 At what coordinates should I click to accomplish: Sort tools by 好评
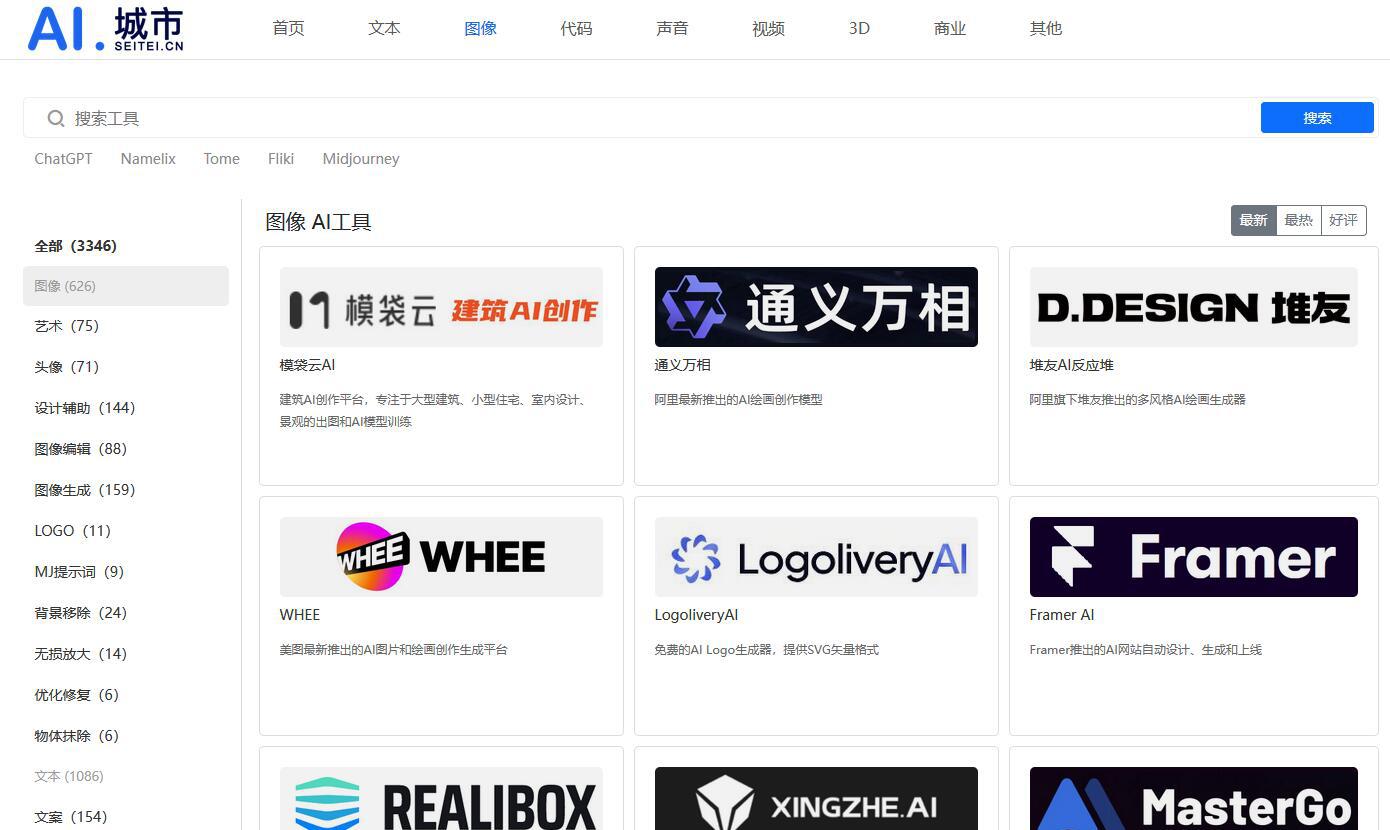[1343, 221]
